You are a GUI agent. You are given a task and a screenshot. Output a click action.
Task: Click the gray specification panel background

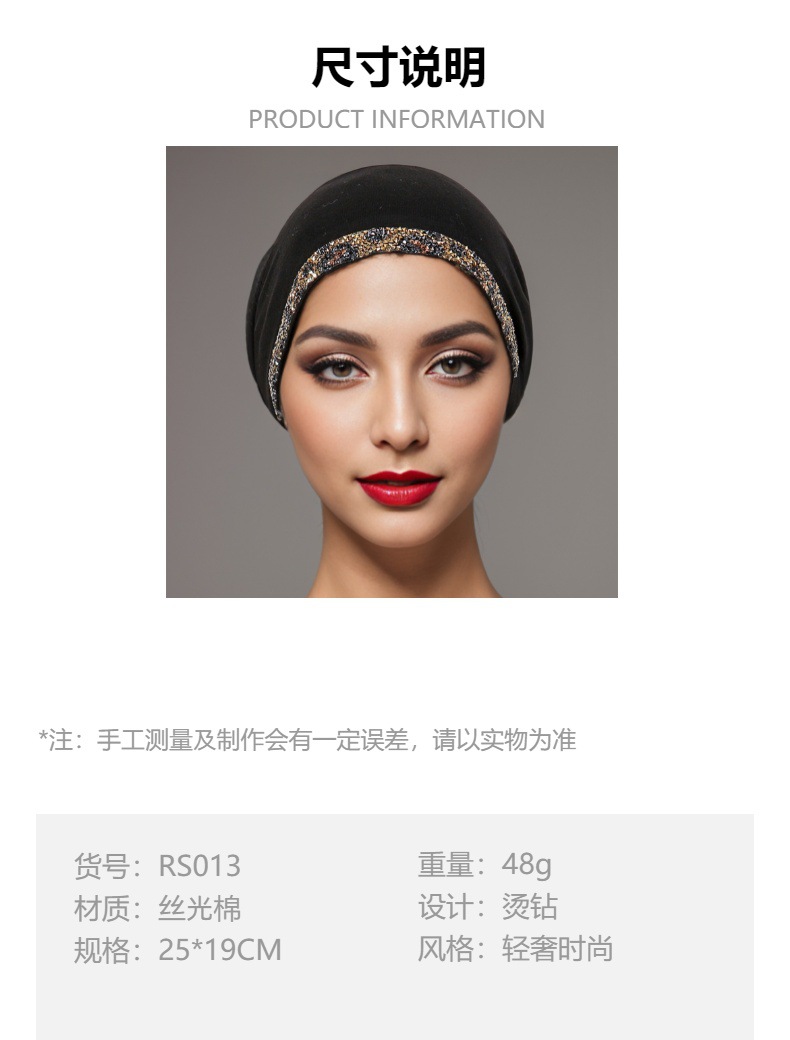pyautogui.click(x=395, y=1002)
